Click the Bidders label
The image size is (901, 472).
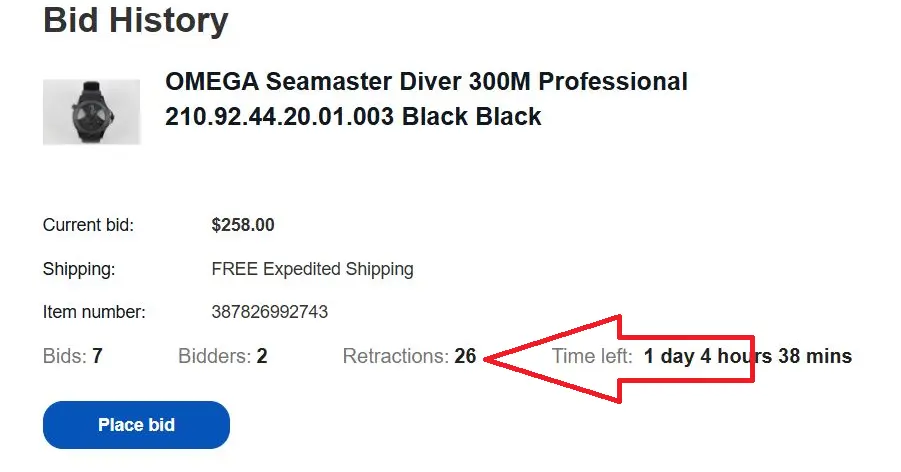coord(214,356)
